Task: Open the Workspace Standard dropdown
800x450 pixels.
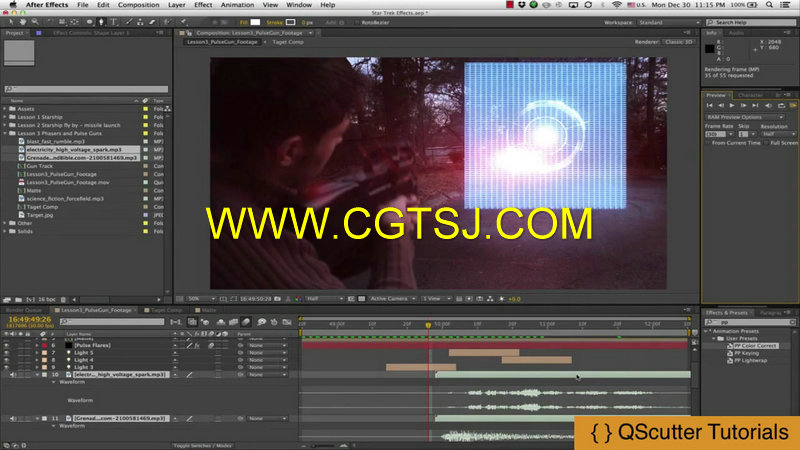Action: [x=669, y=22]
